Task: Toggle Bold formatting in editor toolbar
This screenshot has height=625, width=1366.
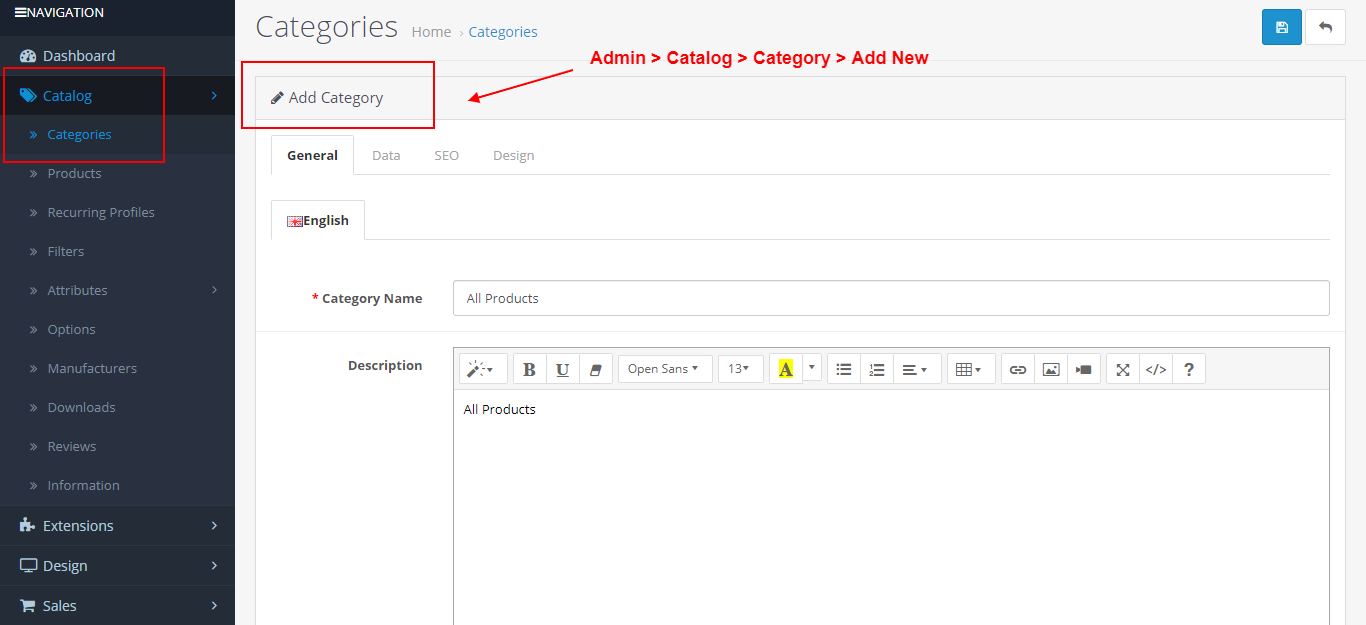Action: tap(529, 369)
